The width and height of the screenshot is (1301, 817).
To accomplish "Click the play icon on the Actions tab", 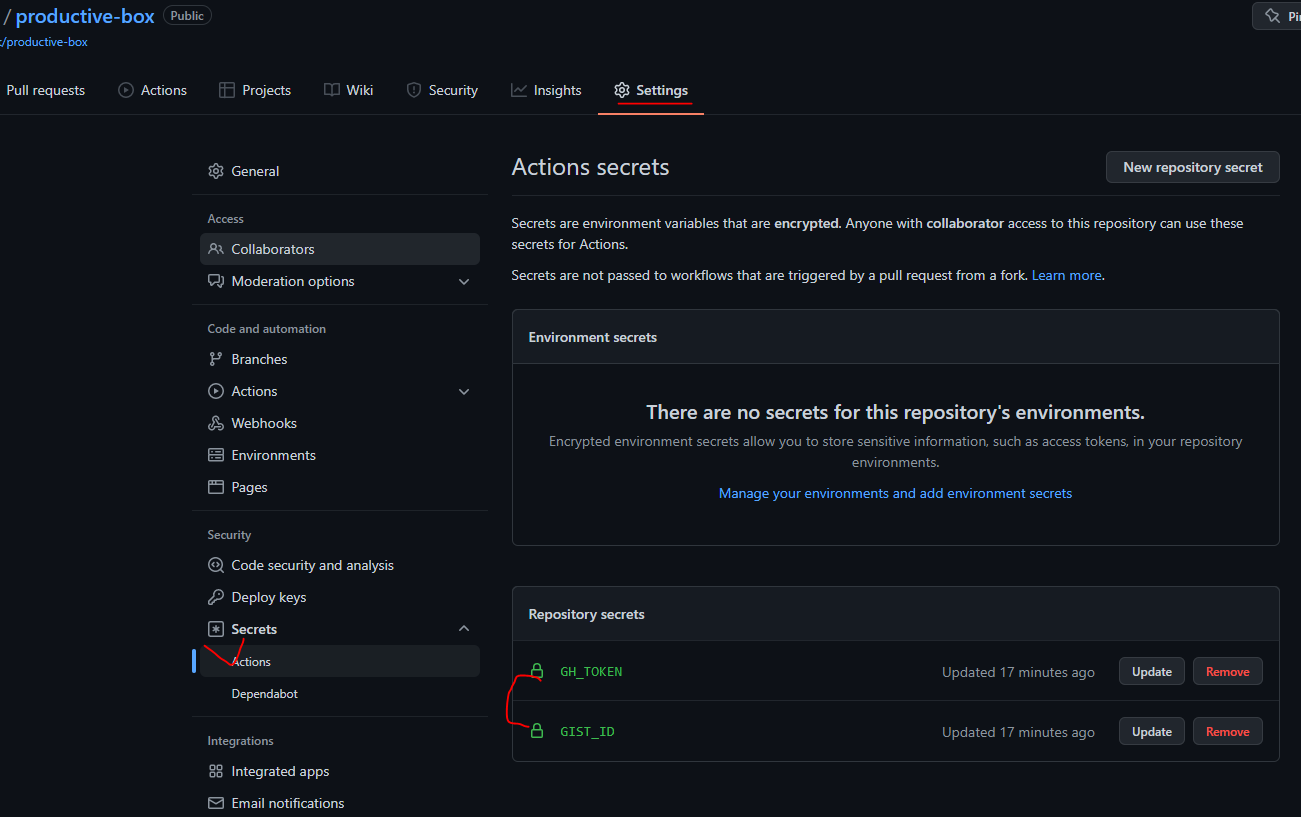I will tap(126, 90).
